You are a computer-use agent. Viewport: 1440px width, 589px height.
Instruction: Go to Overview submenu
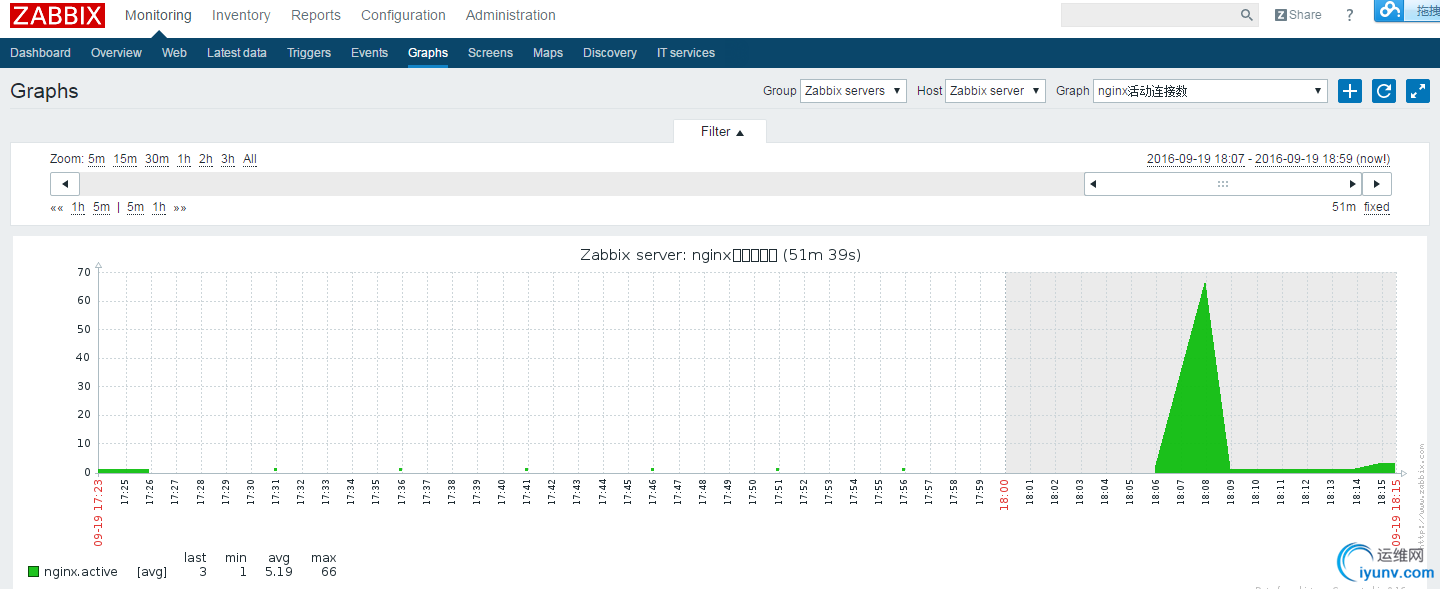click(x=116, y=53)
